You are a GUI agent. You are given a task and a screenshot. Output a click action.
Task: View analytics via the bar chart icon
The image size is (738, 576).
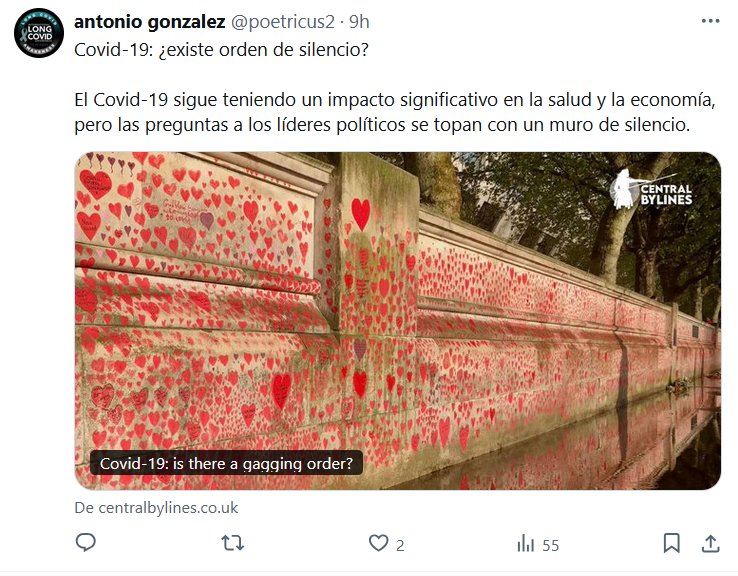coord(525,544)
